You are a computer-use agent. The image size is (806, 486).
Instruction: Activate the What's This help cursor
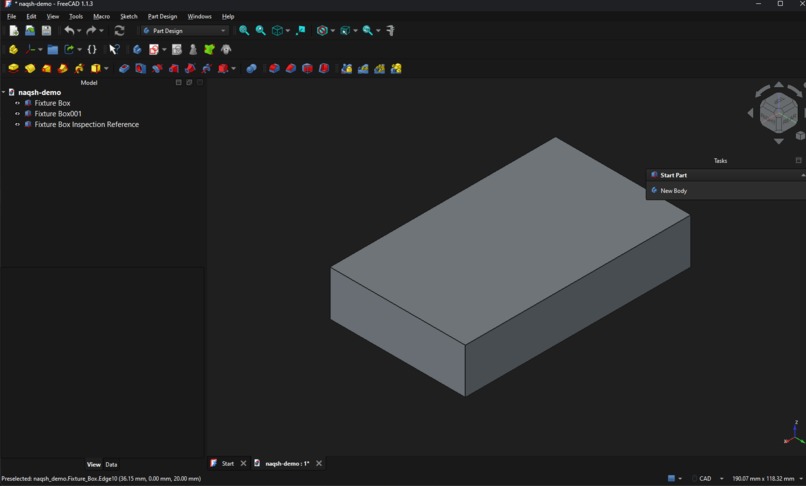[x=114, y=50]
